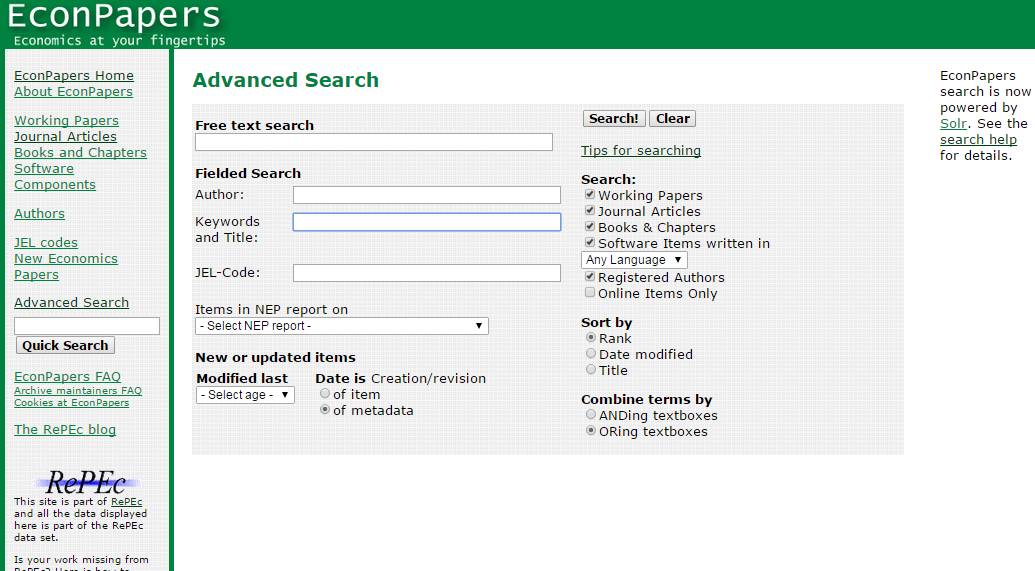This screenshot has height=571, width=1035.
Task: Click the 'Items in NEP report on' label
Action: point(271,310)
